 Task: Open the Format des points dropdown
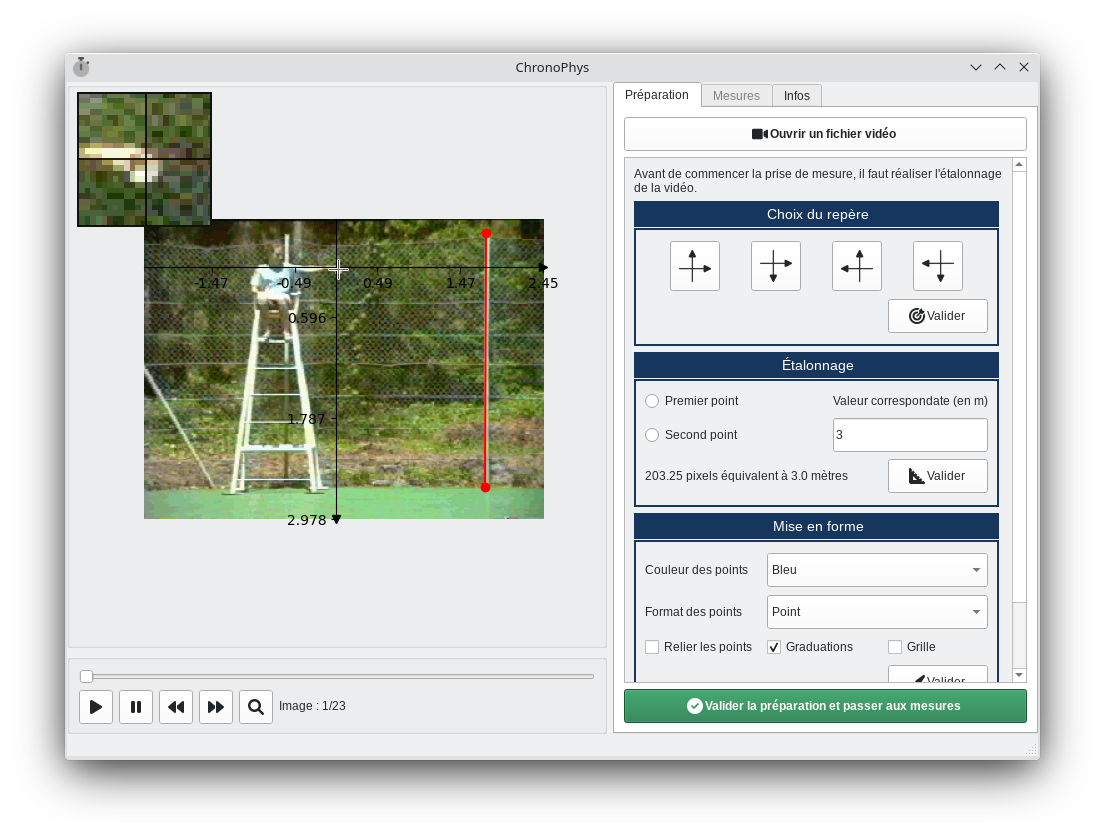[876, 612]
